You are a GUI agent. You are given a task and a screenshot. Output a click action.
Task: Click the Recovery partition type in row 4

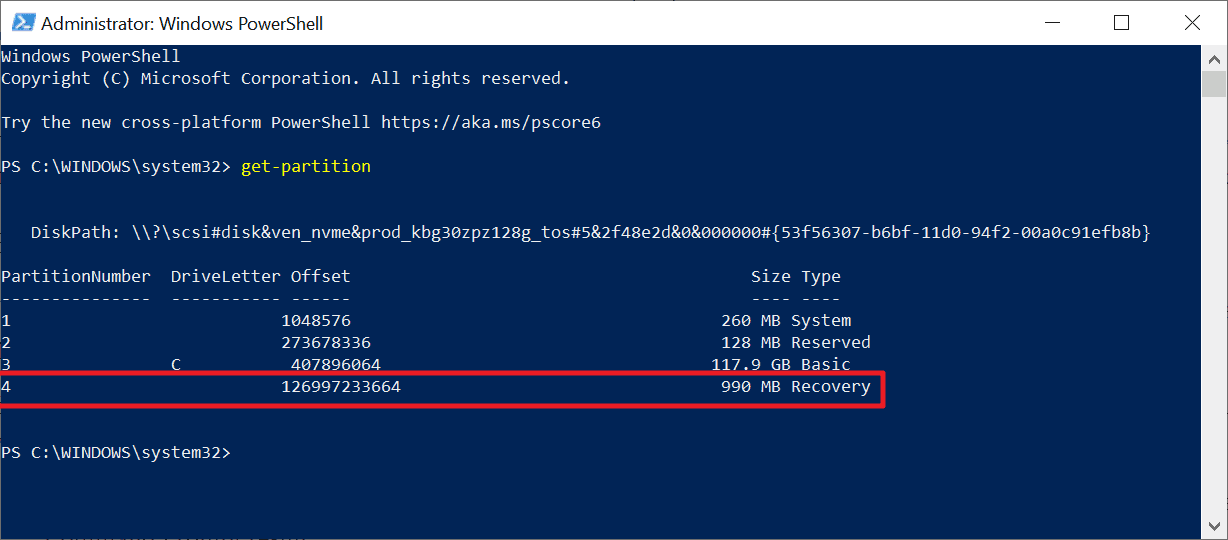point(831,386)
